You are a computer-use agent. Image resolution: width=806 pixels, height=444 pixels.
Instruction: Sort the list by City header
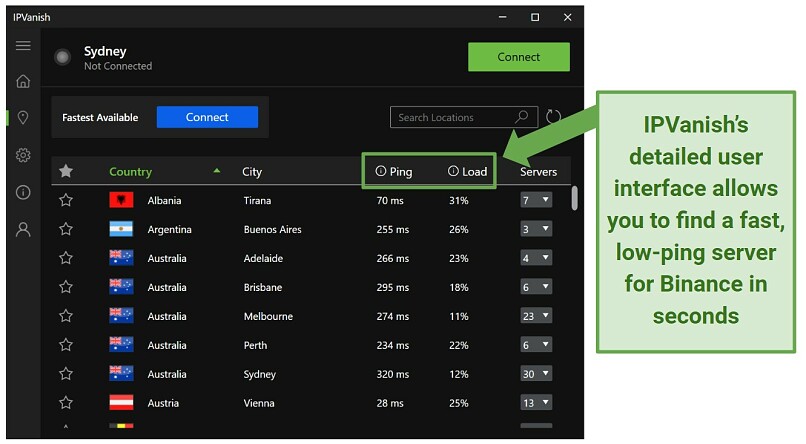click(x=252, y=172)
